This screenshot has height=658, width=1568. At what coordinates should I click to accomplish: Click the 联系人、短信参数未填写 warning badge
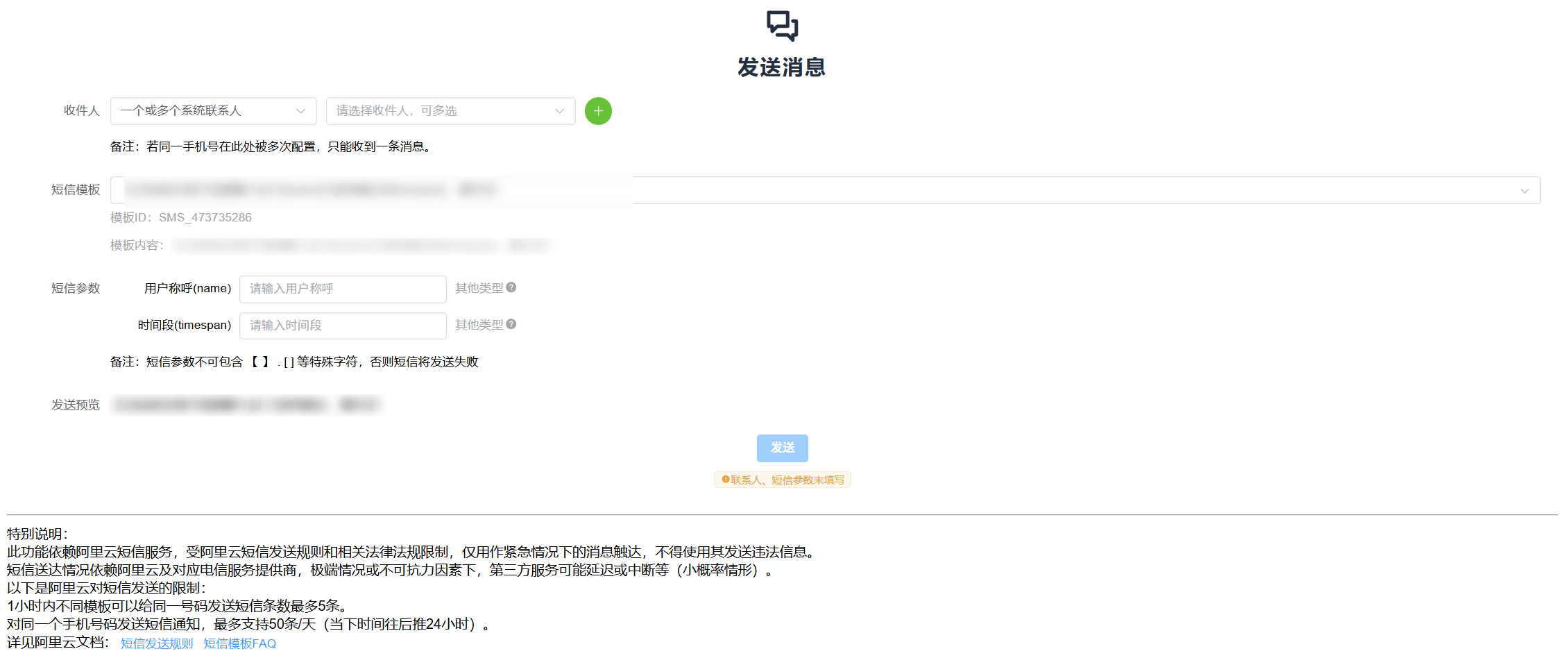pyautogui.click(x=782, y=479)
